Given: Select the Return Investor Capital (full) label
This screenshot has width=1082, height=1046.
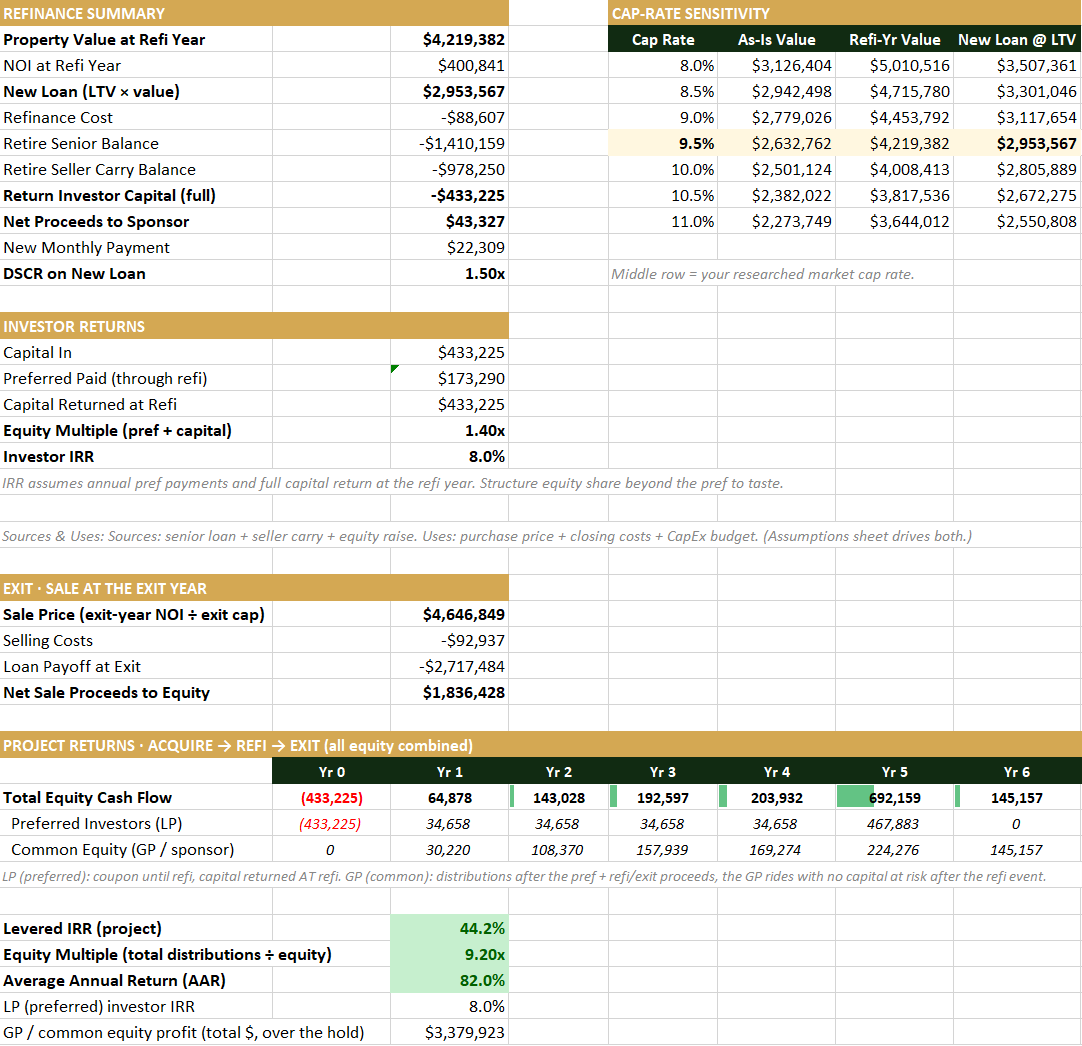Looking at the screenshot, I should point(109,196).
